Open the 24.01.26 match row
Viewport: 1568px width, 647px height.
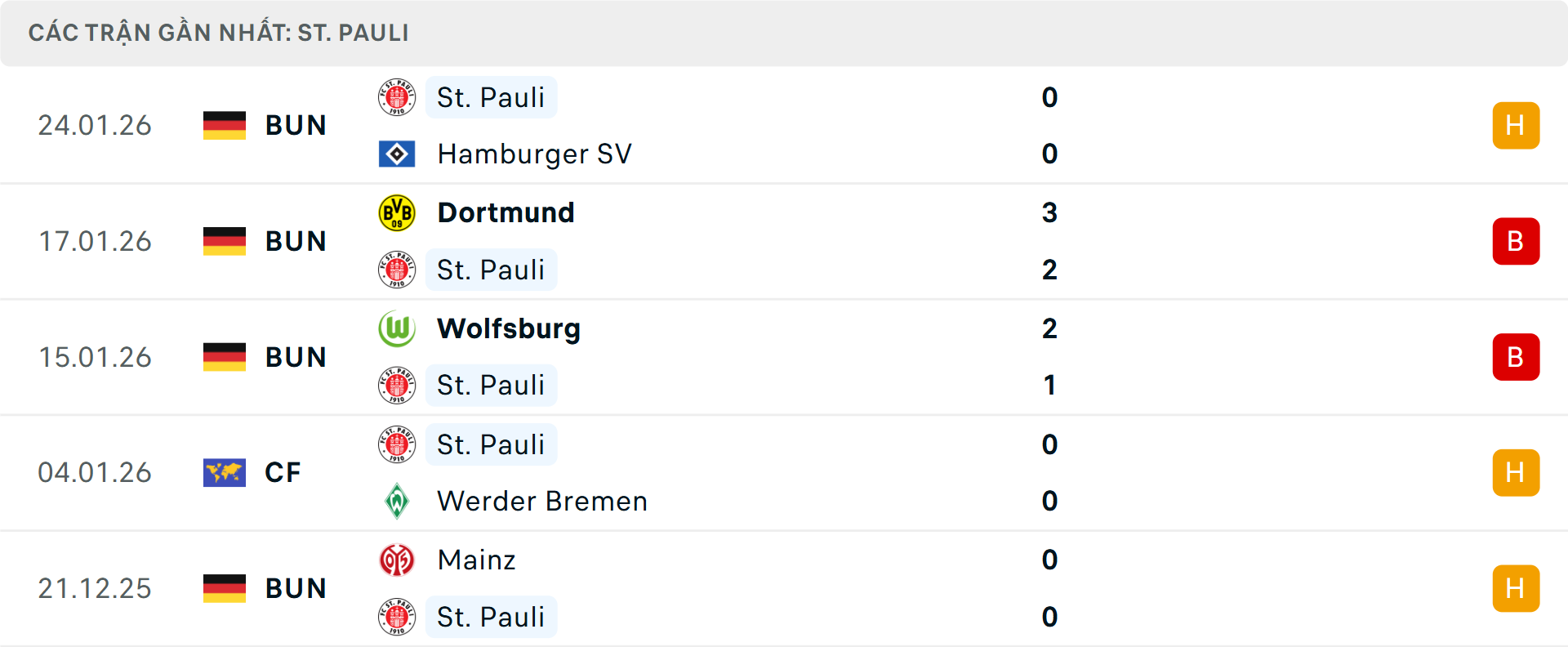point(784,125)
